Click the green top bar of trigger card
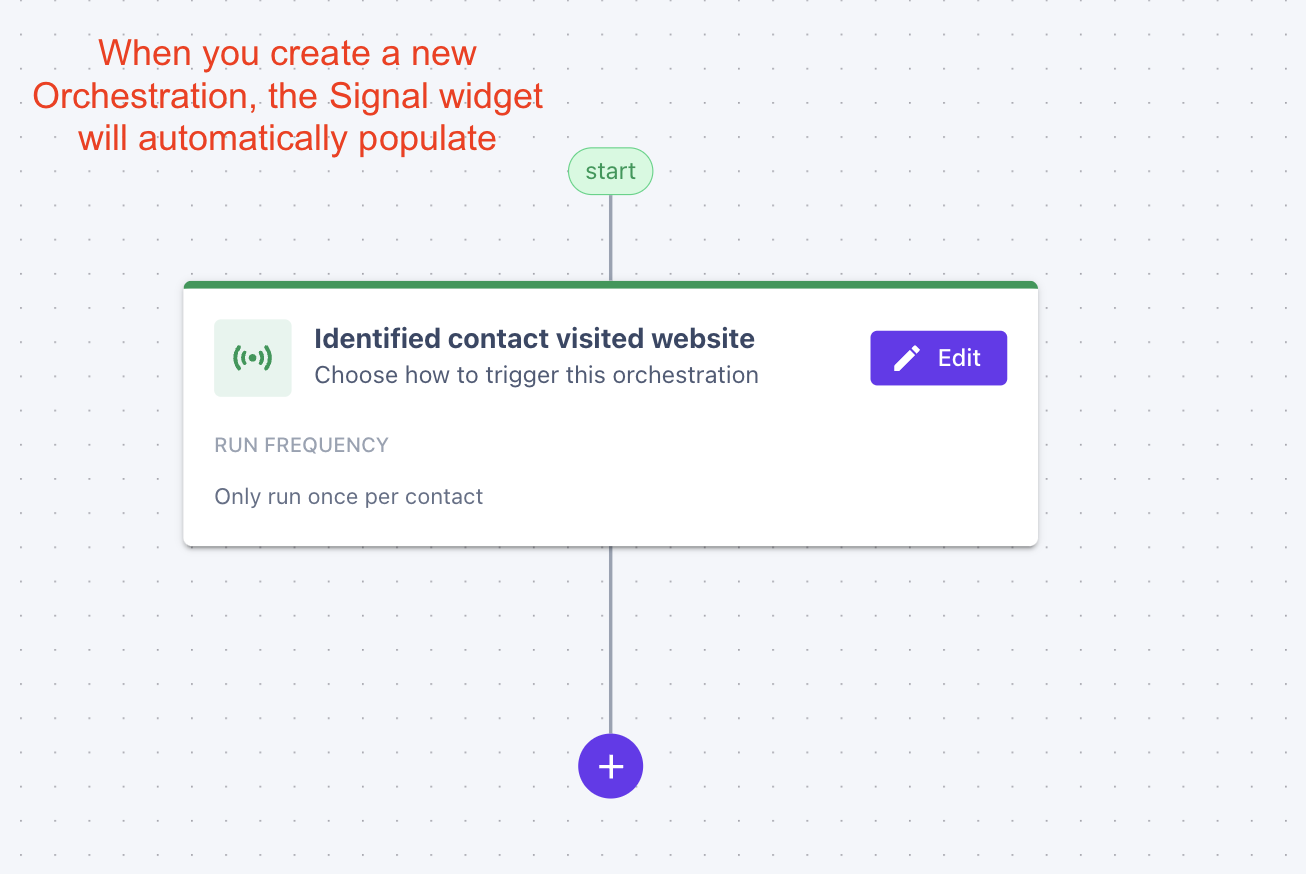Image resolution: width=1306 pixels, height=874 pixels. 610,285
